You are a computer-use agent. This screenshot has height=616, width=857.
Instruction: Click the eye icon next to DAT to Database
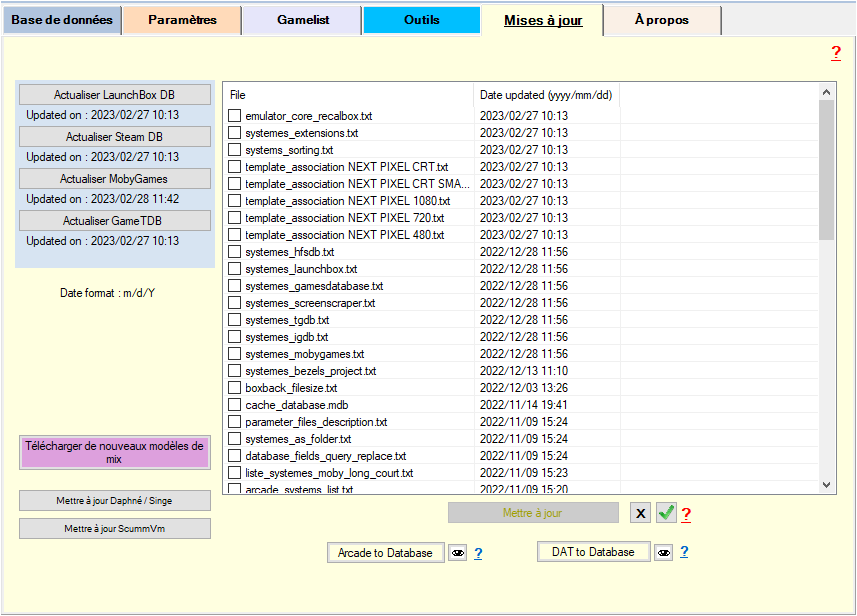664,552
